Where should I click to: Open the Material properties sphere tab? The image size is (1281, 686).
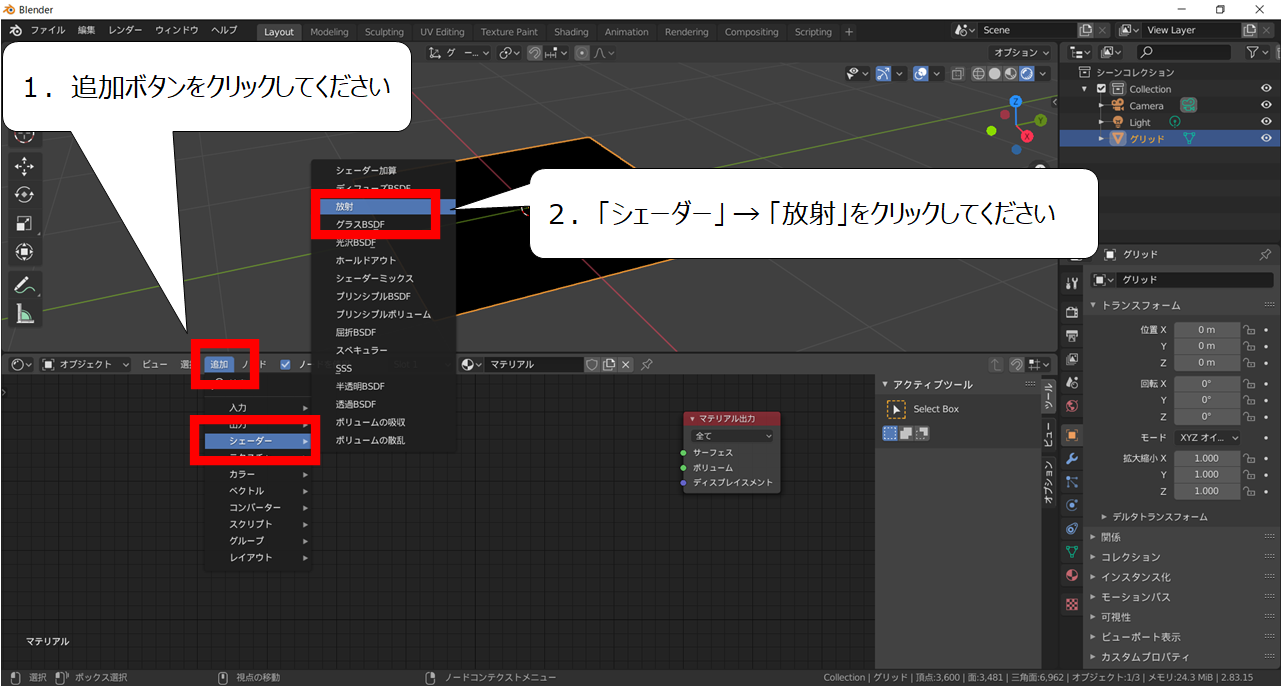[x=1071, y=575]
